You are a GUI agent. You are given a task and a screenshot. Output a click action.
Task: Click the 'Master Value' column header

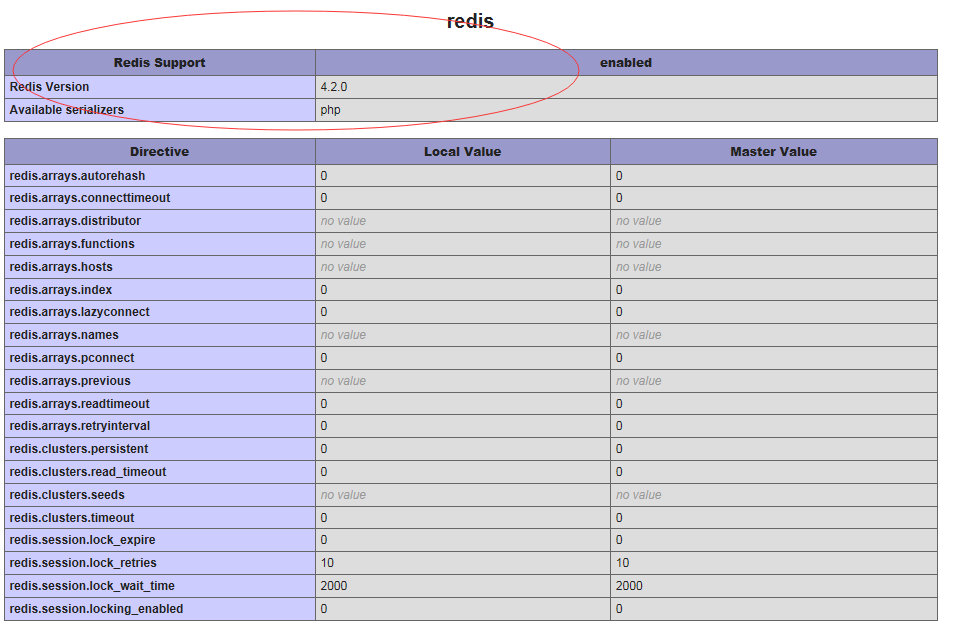774,151
